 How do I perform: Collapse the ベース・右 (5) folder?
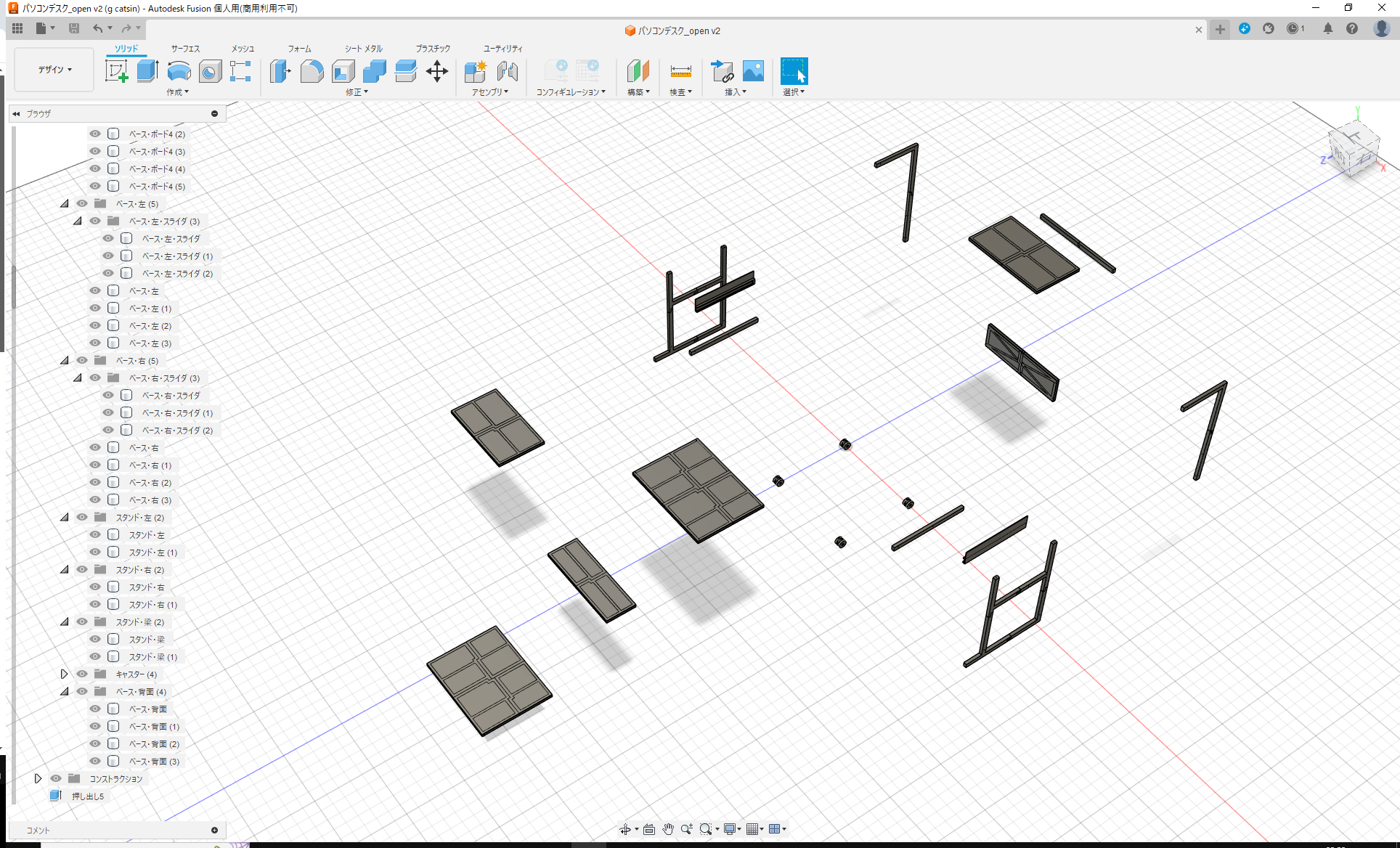pyautogui.click(x=64, y=360)
